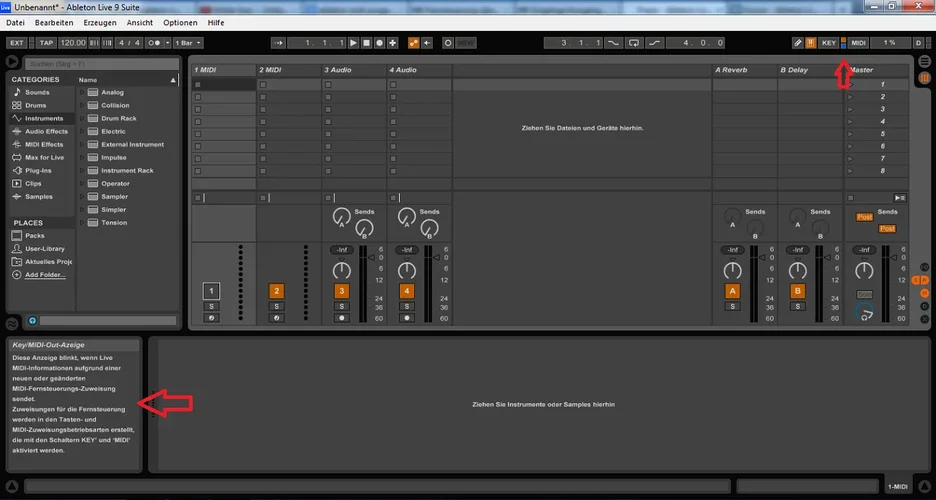Expand the Drum Rack entry
This screenshot has height=500, width=936.
point(82,119)
